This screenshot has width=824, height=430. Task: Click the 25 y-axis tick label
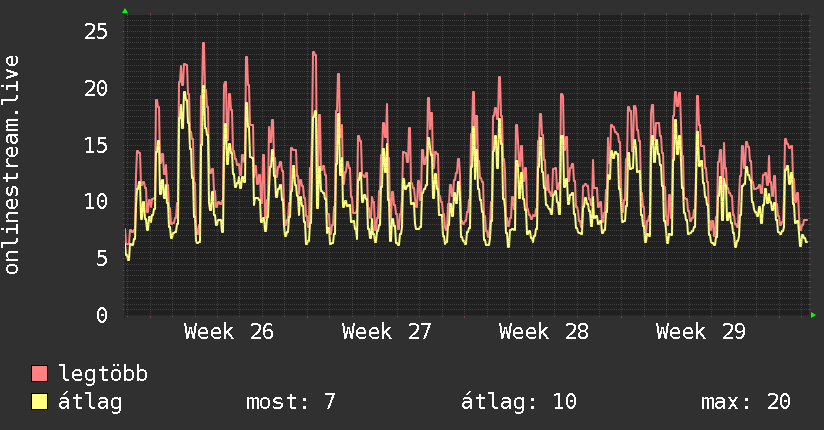coord(96,32)
